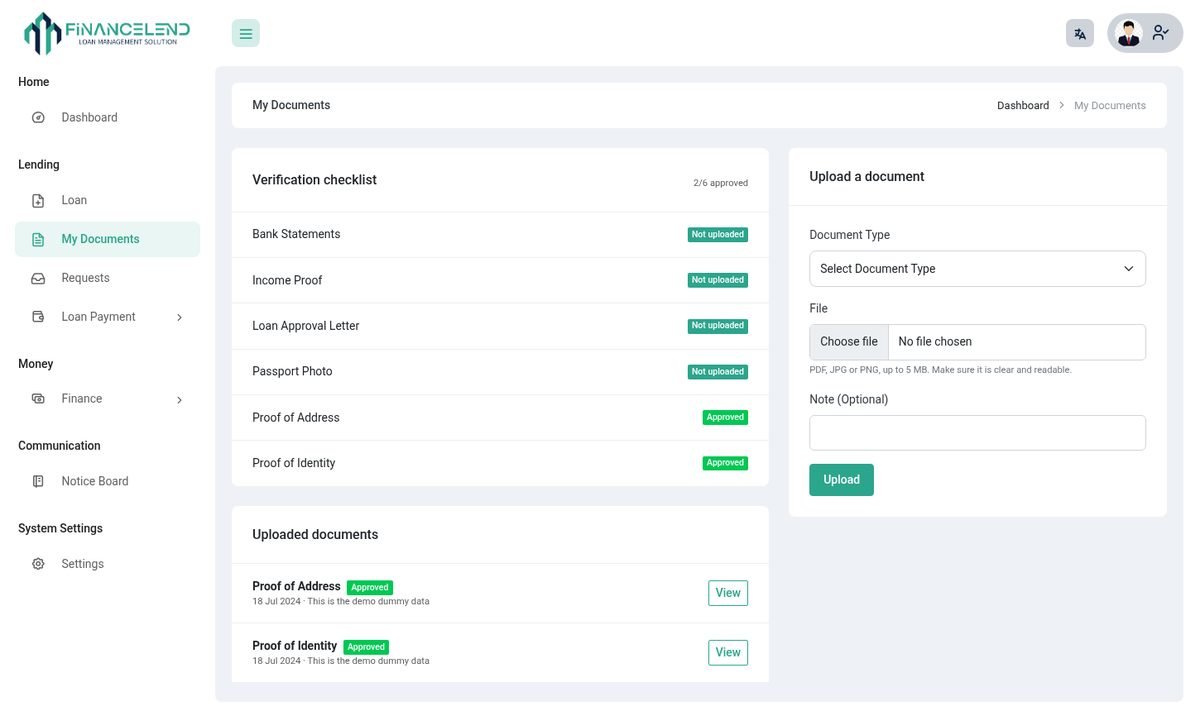1200x711 pixels.
Task: Open the Notice Board menu item
Action: click(107, 482)
